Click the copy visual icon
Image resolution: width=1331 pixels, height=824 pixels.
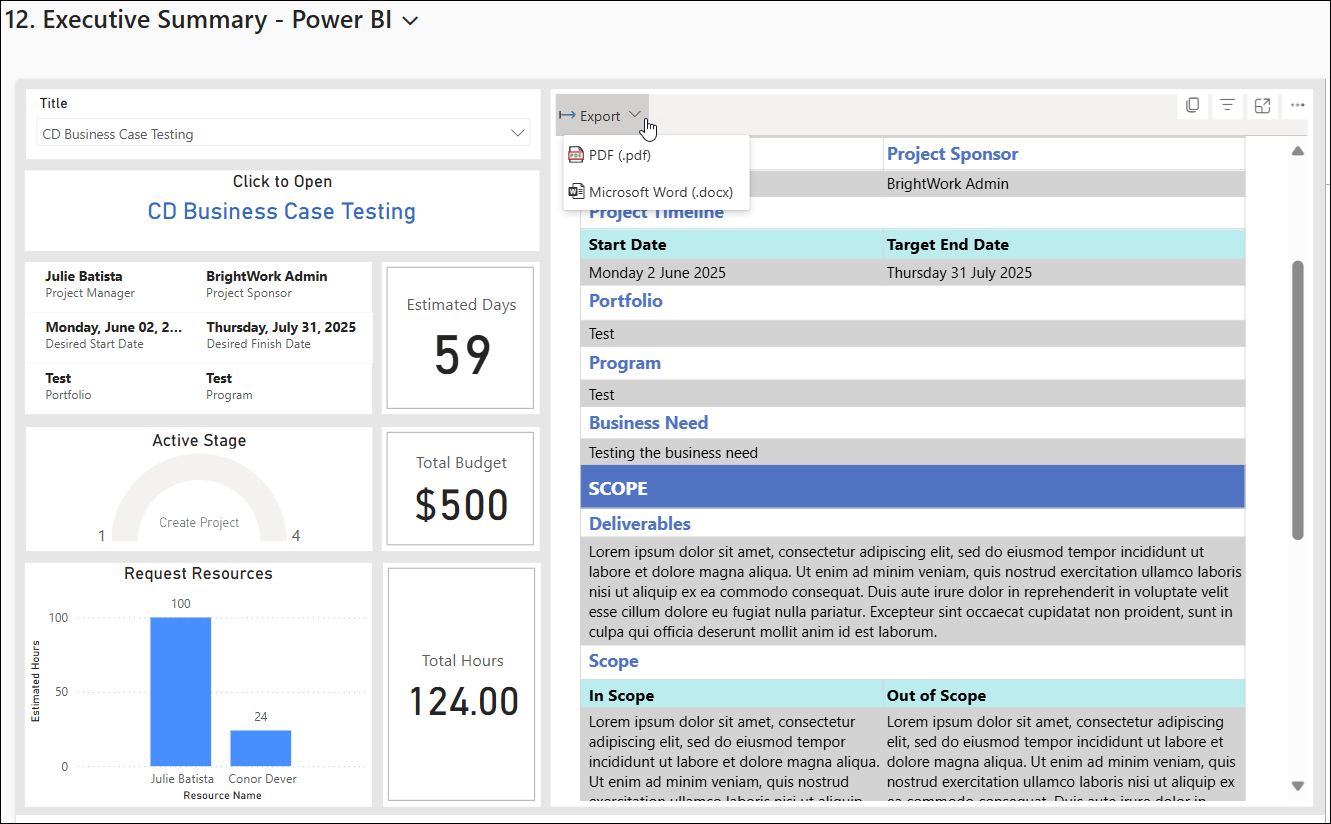pos(1192,105)
